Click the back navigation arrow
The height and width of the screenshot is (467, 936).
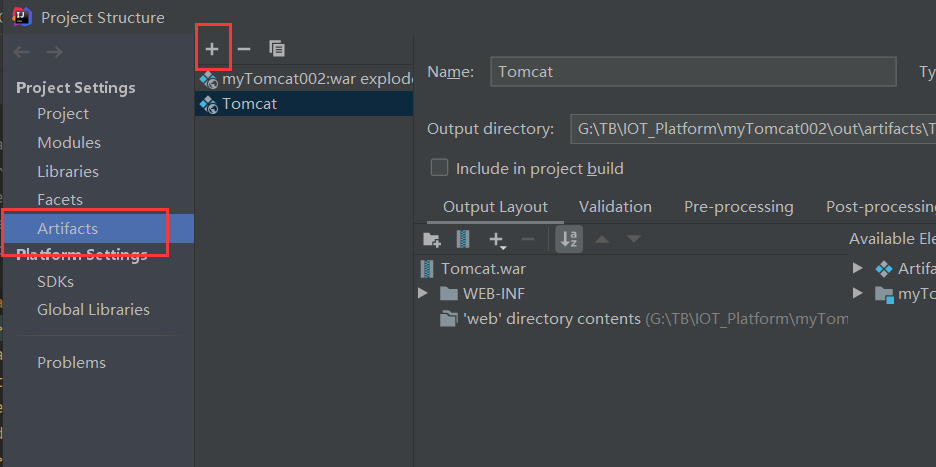pos(22,52)
